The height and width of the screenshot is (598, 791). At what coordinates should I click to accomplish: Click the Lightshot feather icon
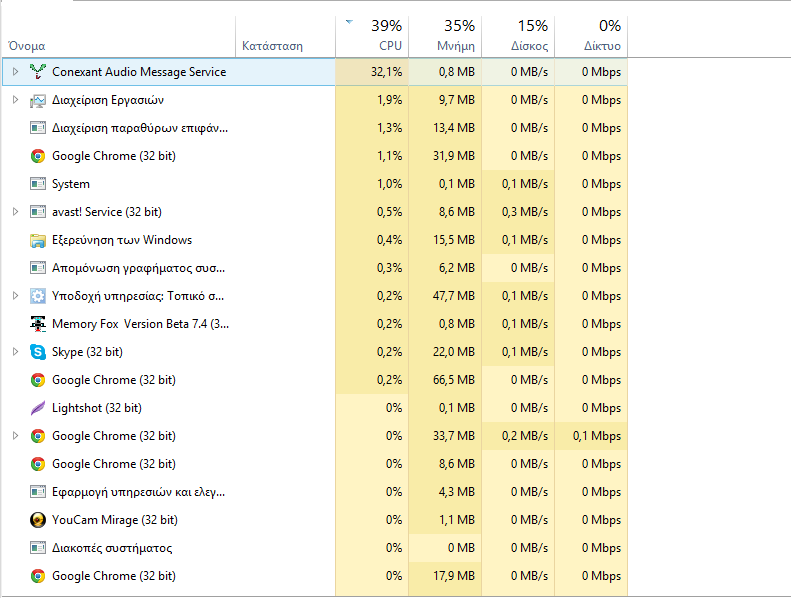(38, 408)
